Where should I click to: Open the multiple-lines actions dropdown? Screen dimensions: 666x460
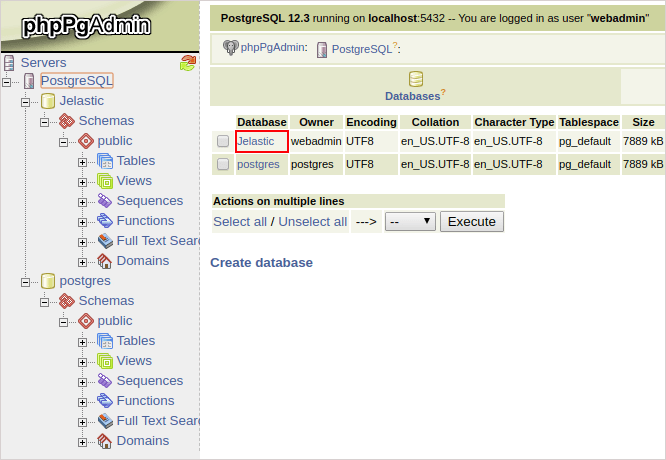pyautogui.click(x=410, y=221)
